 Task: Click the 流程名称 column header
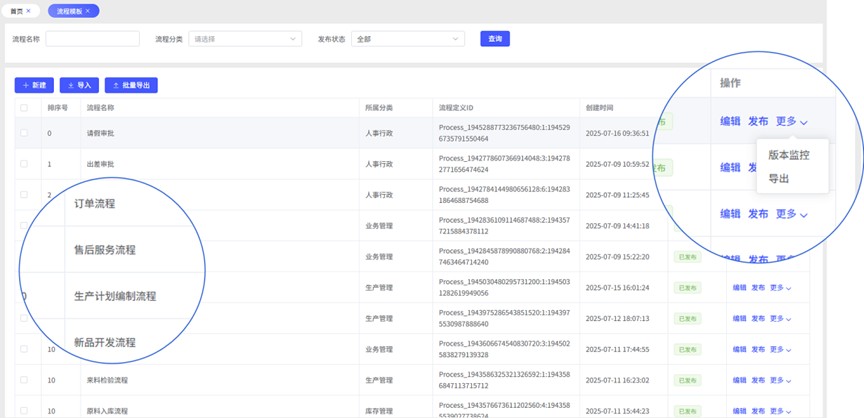pos(100,108)
